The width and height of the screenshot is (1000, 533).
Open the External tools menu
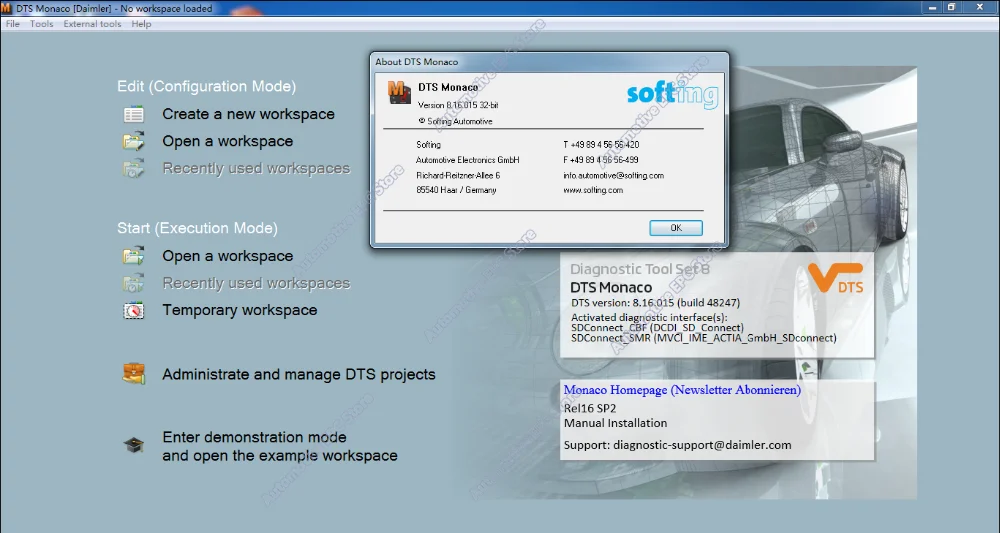(x=92, y=24)
